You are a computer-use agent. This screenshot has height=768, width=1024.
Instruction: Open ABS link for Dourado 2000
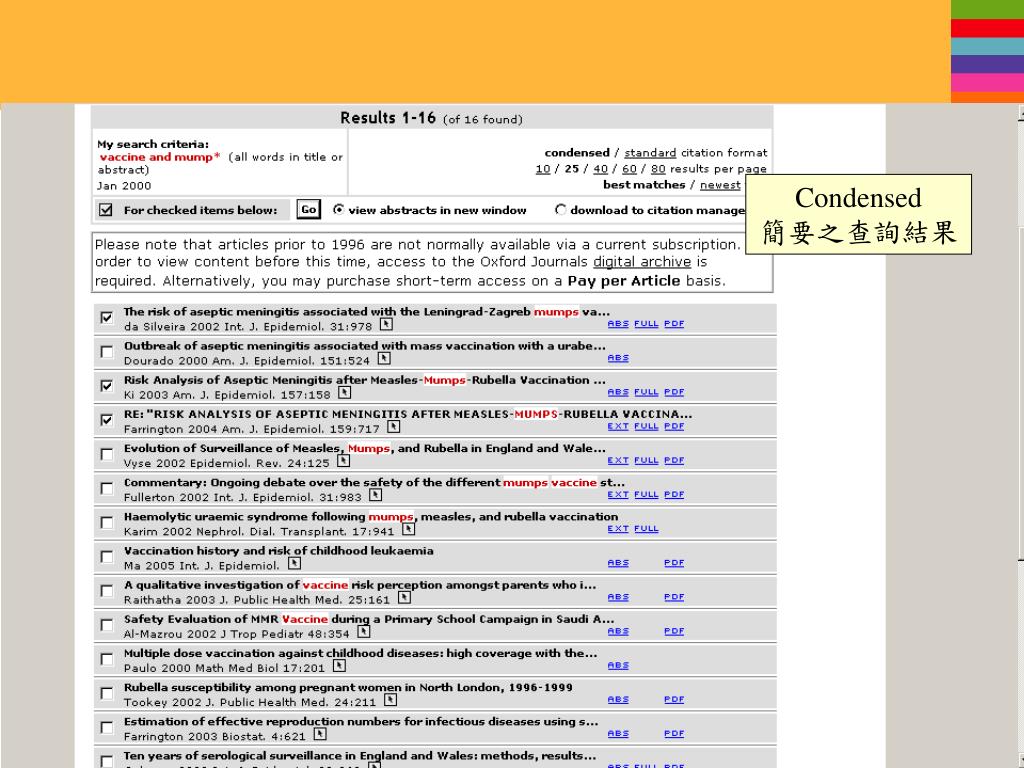[618, 358]
